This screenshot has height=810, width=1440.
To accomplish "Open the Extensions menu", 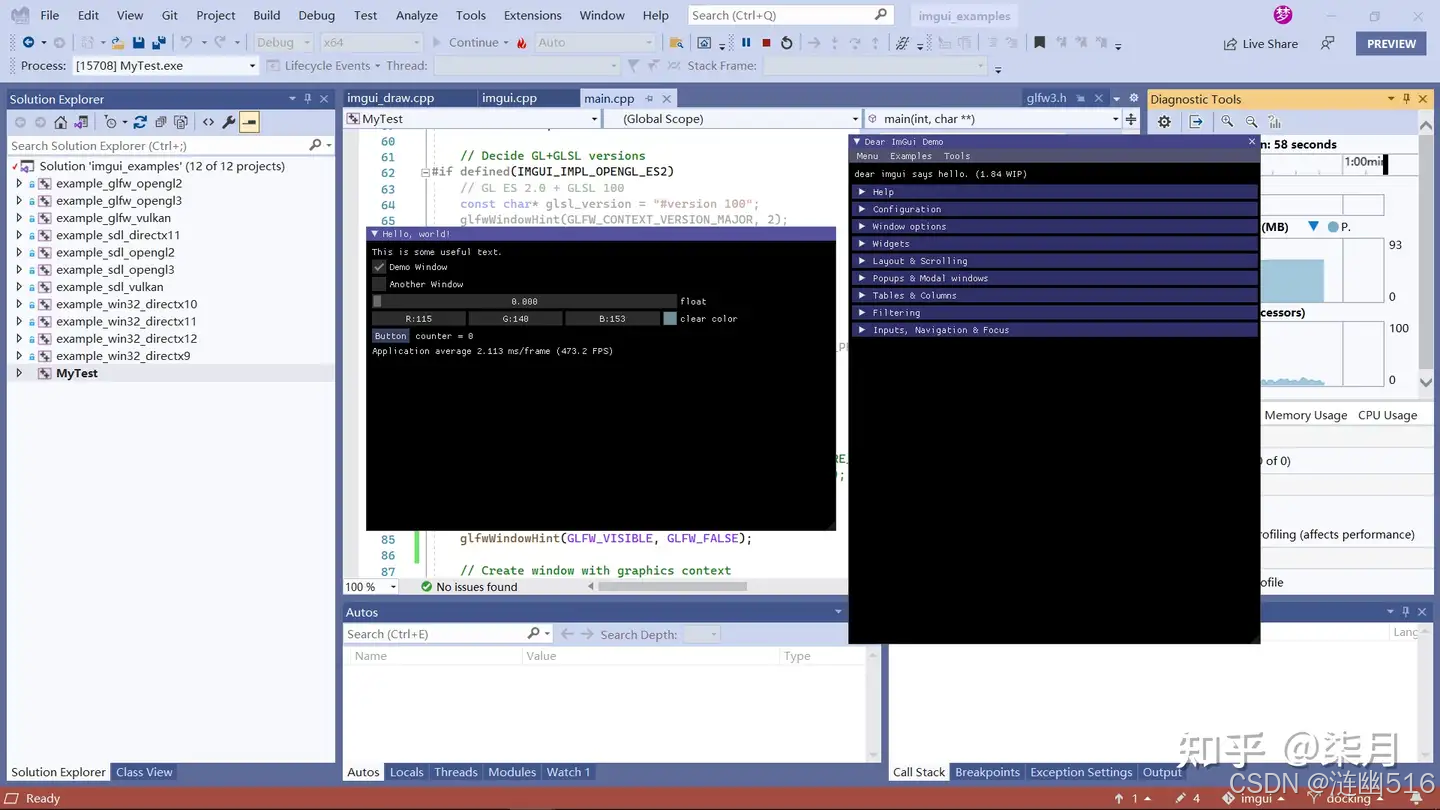I will pyautogui.click(x=532, y=15).
